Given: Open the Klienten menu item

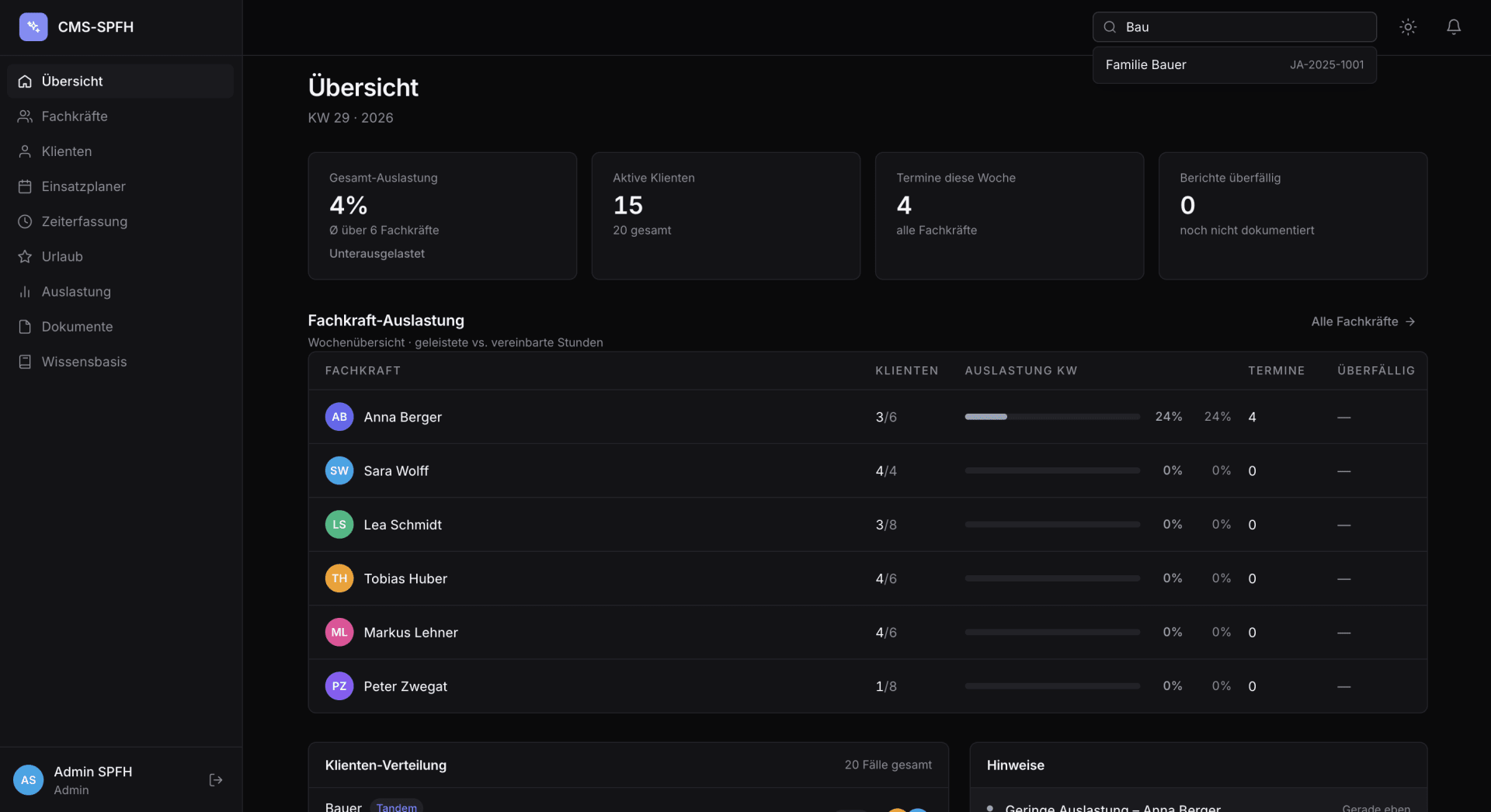Looking at the screenshot, I should pos(120,151).
